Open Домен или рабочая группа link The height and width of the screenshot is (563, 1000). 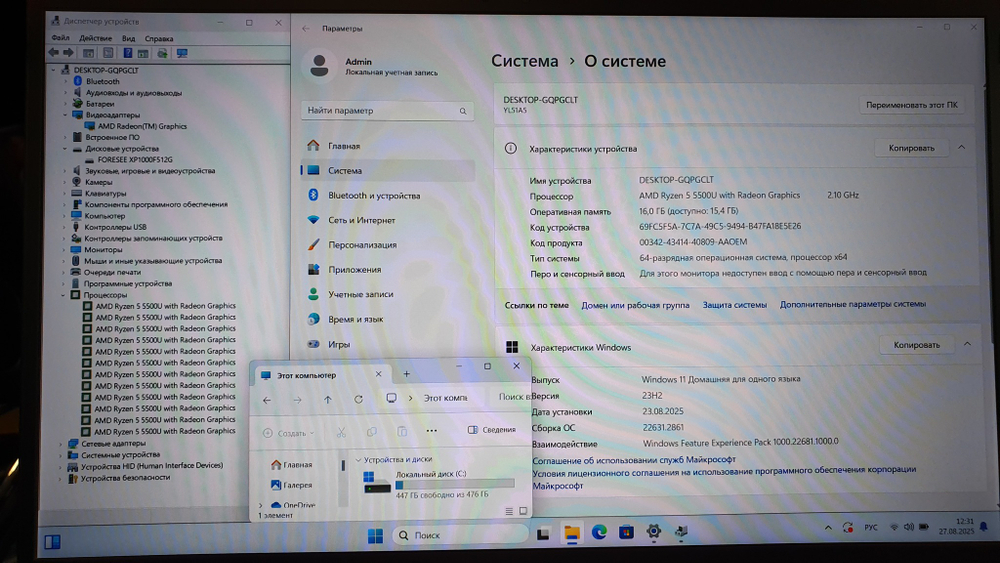coord(635,305)
